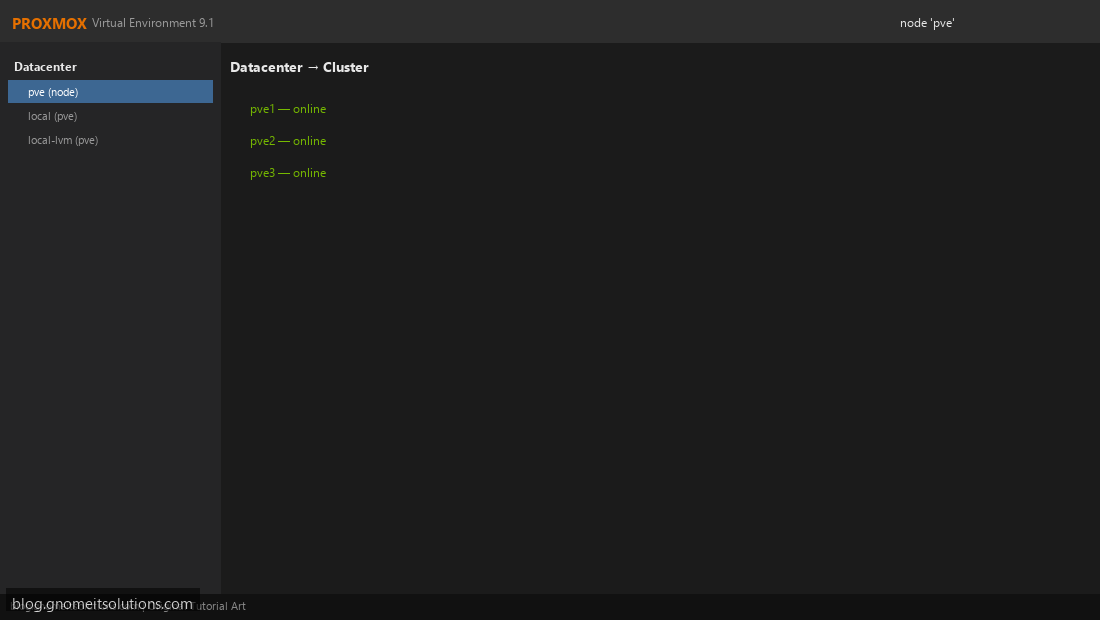The height and width of the screenshot is (620, 1100).
Task: Click the PROXMOX logo
Action: [49, 23]
